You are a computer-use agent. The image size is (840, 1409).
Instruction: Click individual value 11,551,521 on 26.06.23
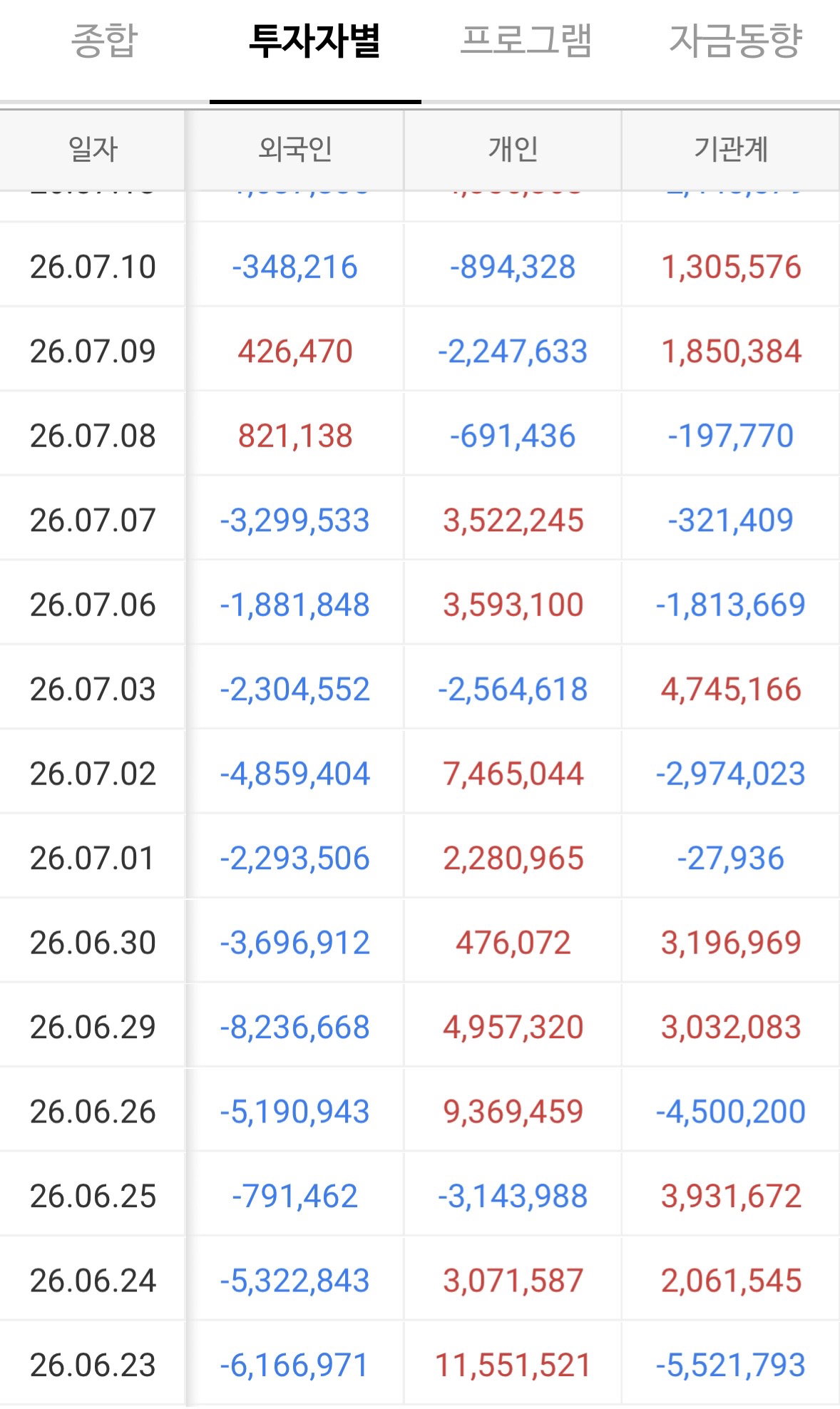pos(513,1366)
